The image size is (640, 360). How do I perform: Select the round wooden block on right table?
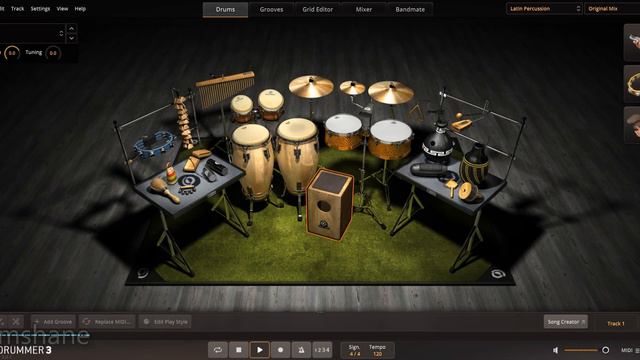click(468, 192)
